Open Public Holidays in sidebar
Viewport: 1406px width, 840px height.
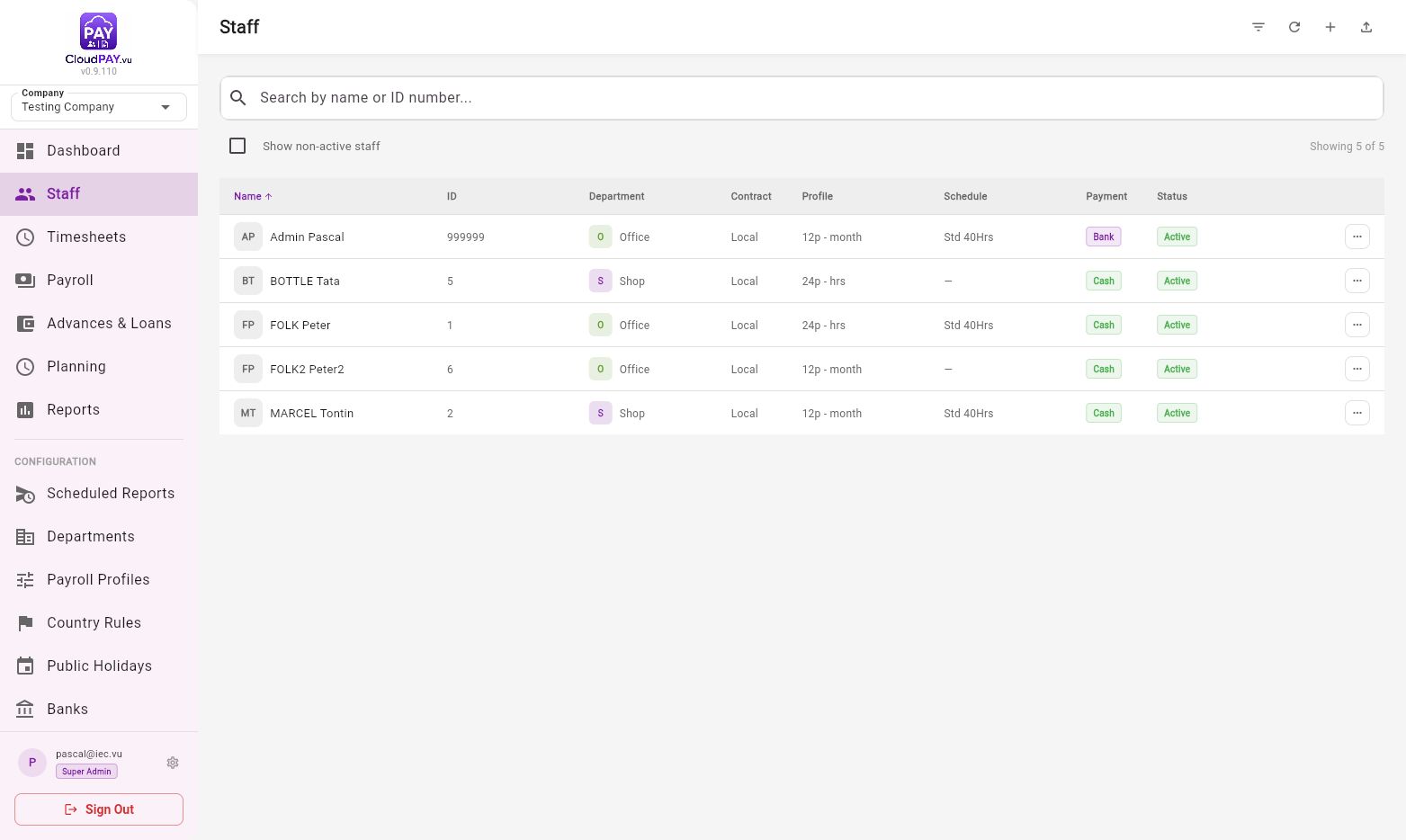[x=99, y=666]
